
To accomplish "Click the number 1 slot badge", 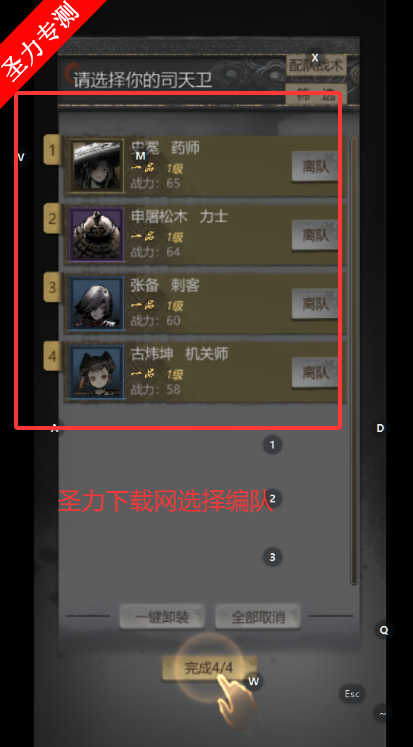I will coord(52,150).
